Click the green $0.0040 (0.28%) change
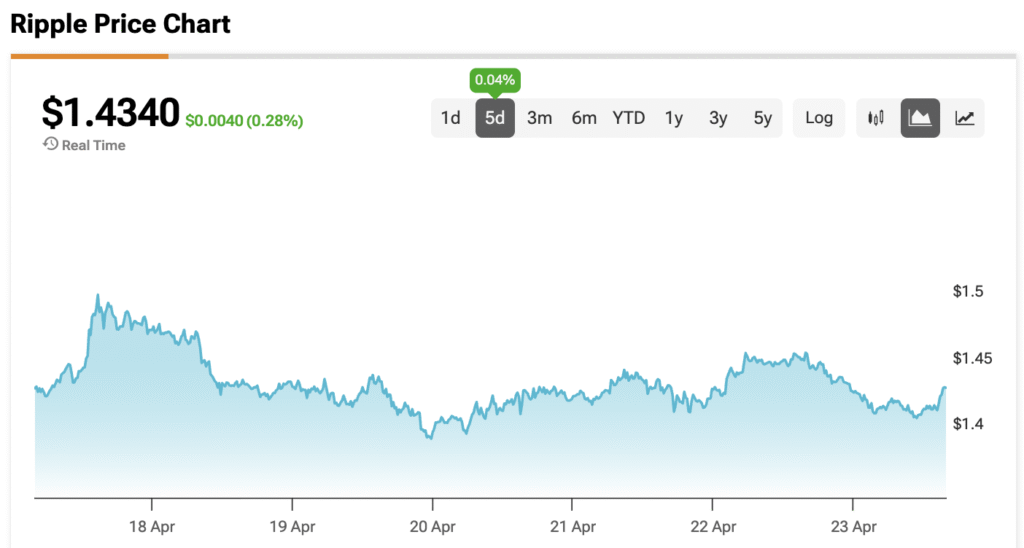1024x548 pixels. coord(244,121)
